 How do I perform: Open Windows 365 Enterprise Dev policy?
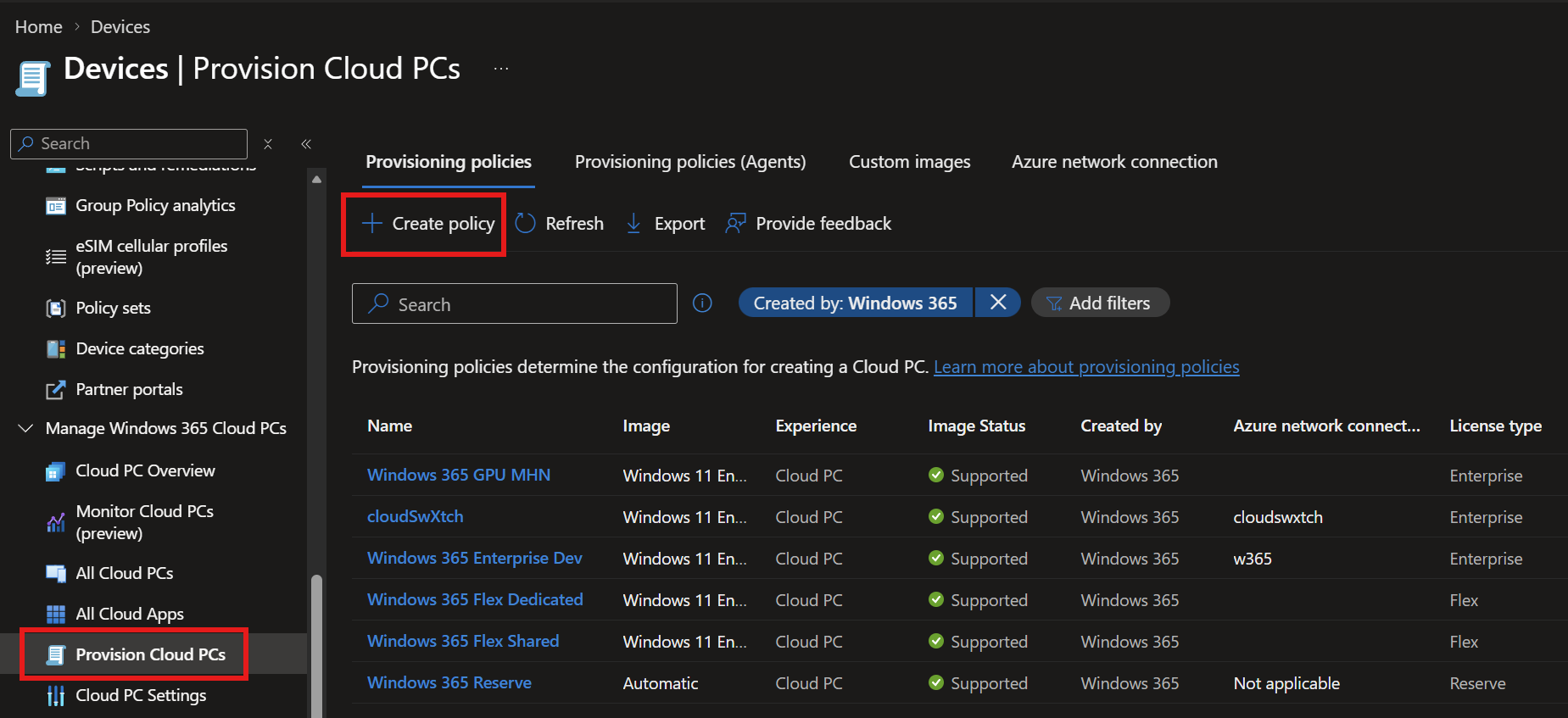pyautogui.click(x=475, y=559)
